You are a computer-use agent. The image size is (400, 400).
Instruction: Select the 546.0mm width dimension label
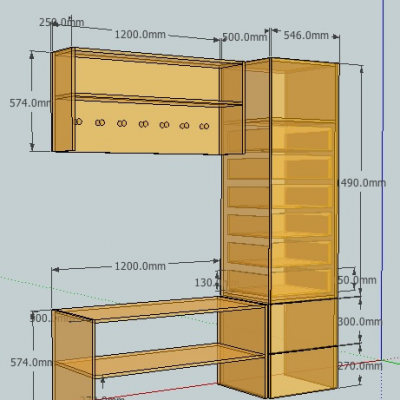coord(306,35)
